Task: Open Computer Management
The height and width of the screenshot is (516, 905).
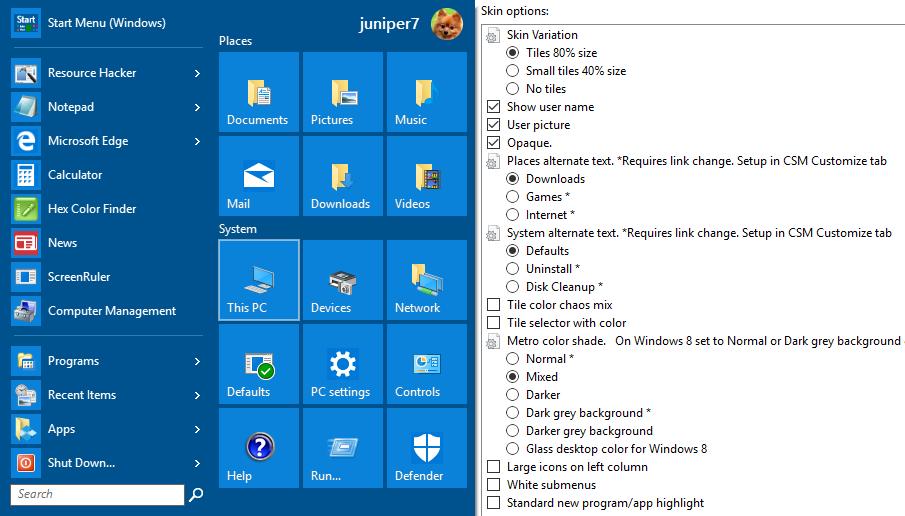Action: [x=107, y=311]
